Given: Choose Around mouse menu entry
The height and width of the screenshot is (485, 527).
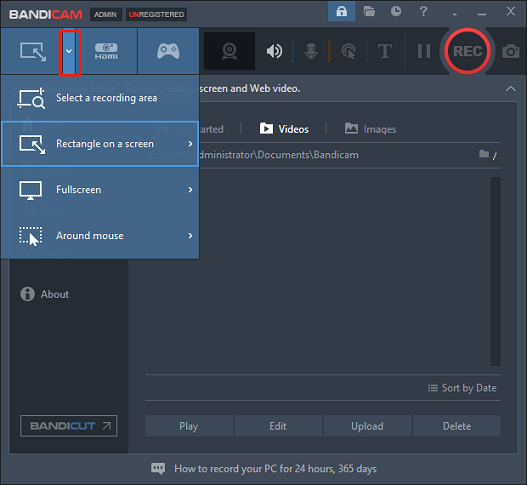Looking at the screenshot, I should 100,236.
